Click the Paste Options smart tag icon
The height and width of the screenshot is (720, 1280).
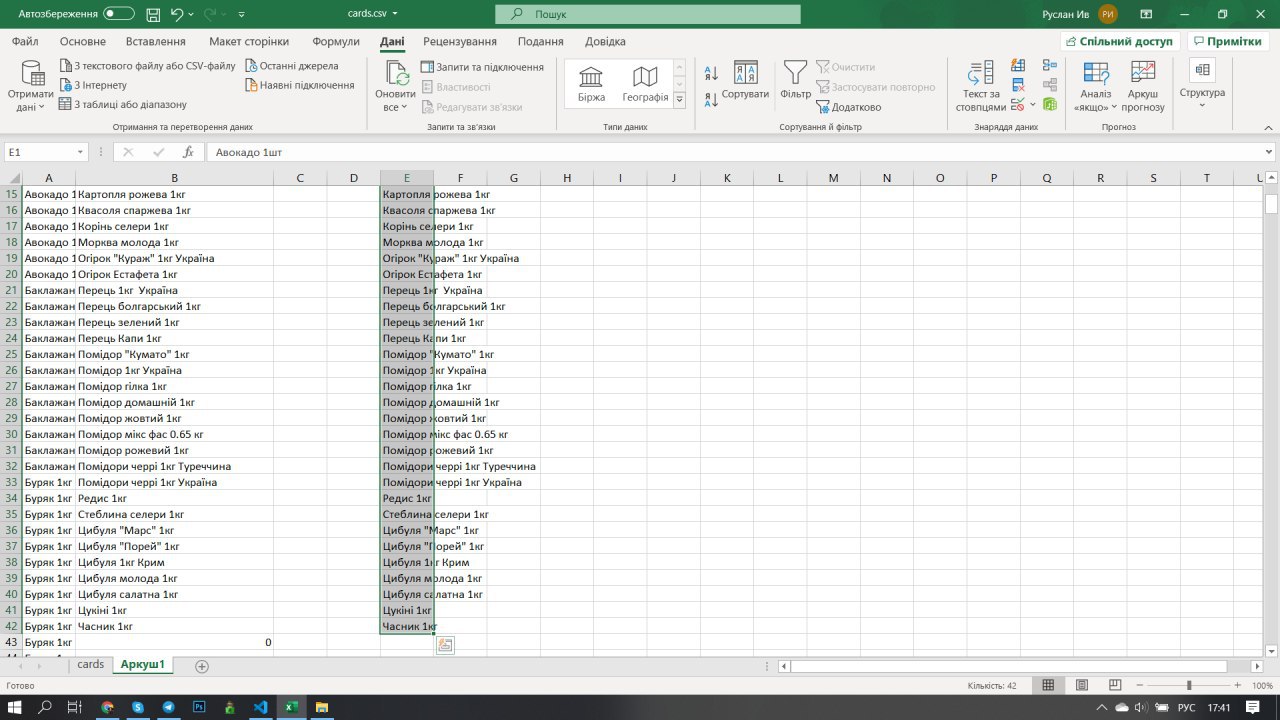pyautogui.click(x=445, y=645)
